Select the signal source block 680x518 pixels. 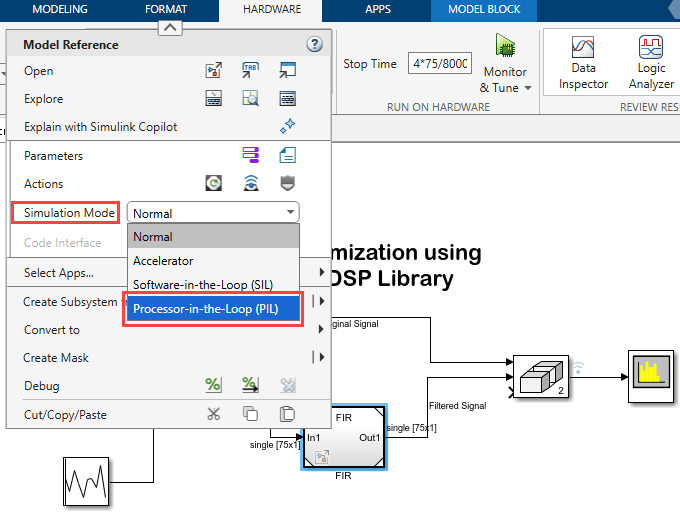tap(86, 481)
